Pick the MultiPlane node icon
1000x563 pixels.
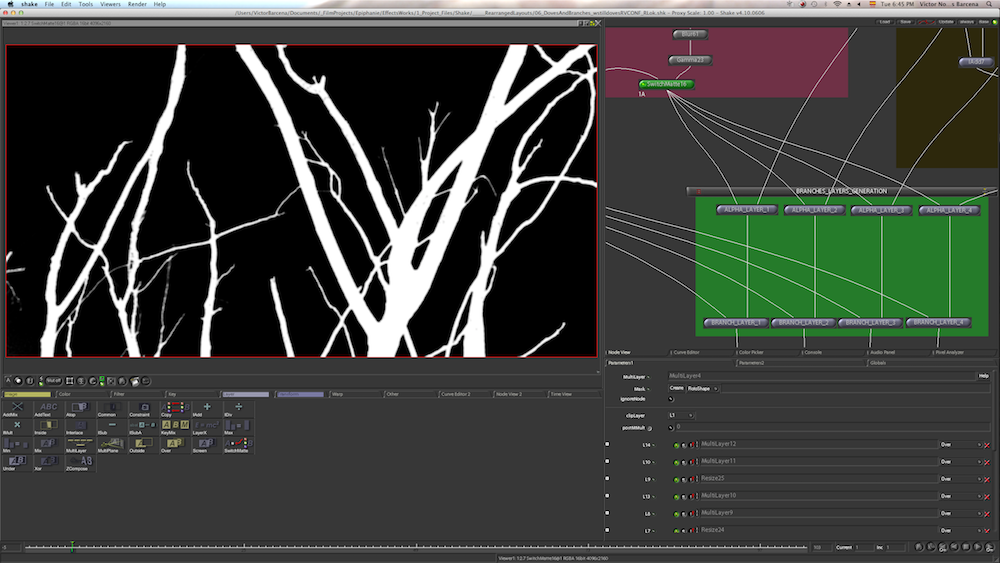(x=110, y=441)
